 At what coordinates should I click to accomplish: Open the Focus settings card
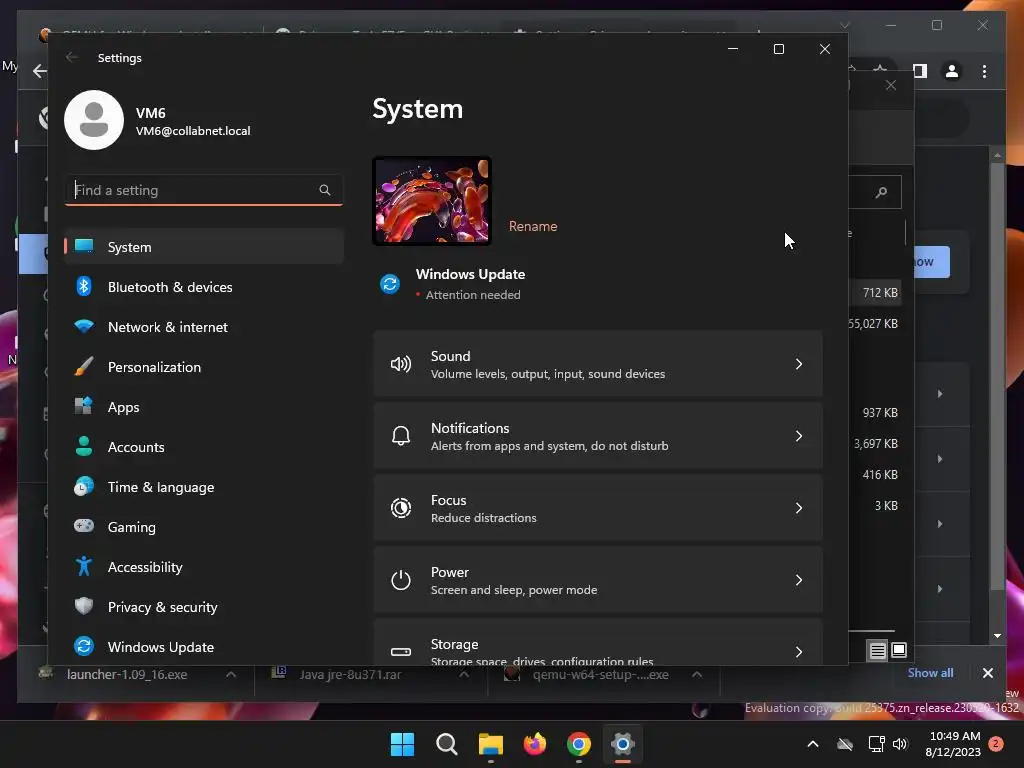598,507
